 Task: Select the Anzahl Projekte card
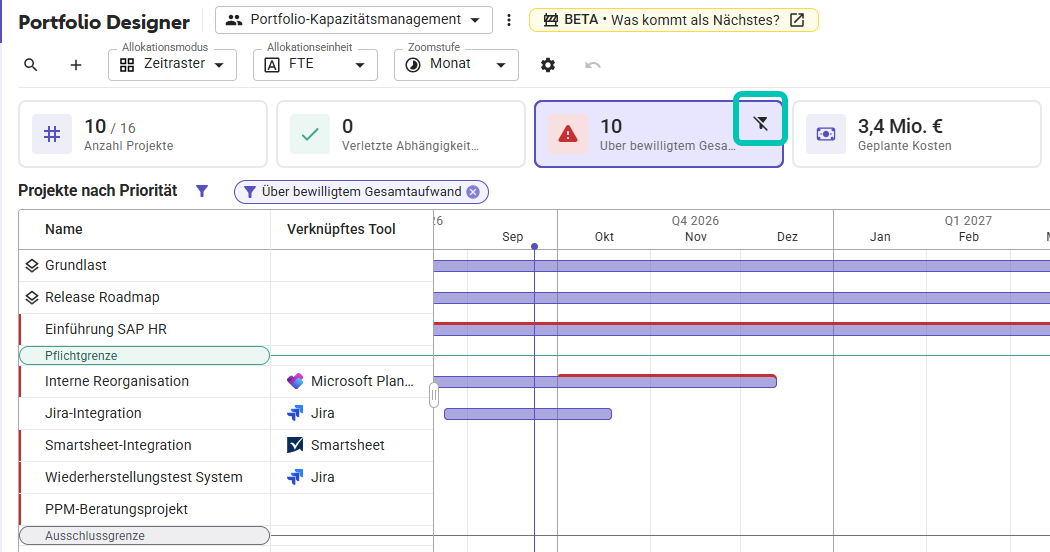click(143, 134)
